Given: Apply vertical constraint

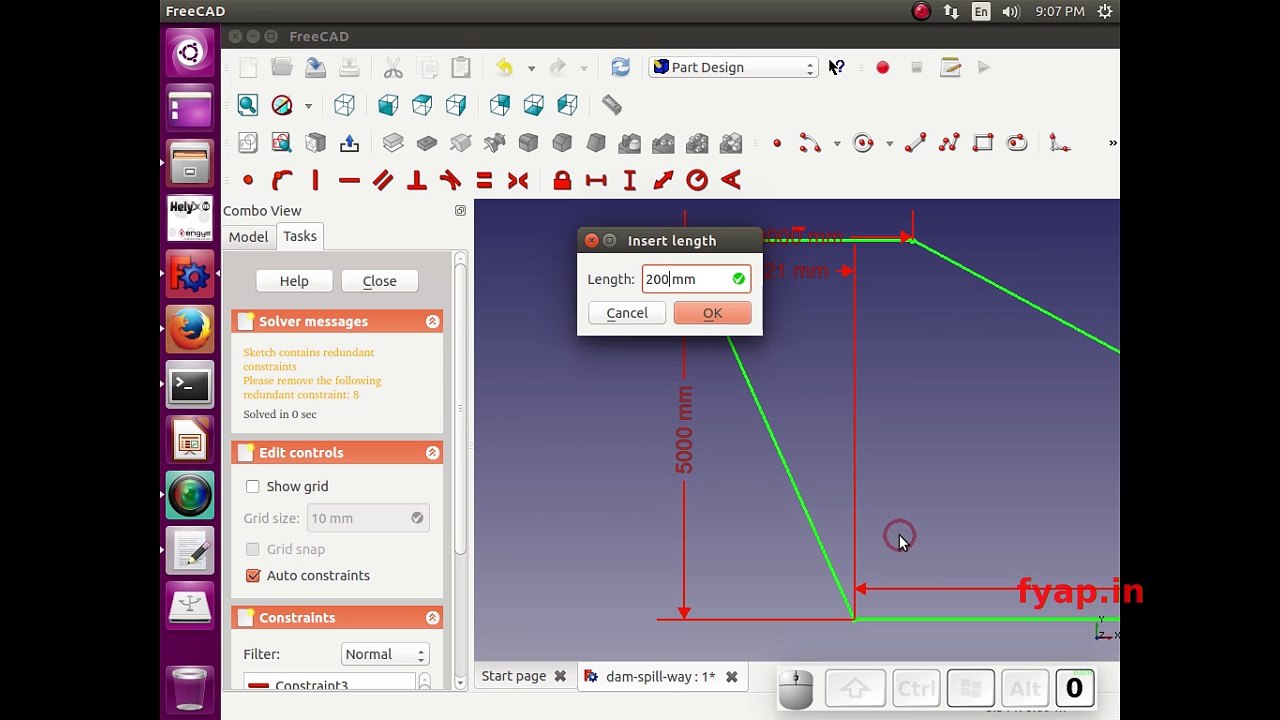Looking at the screenshot, I should coord(315,181).
